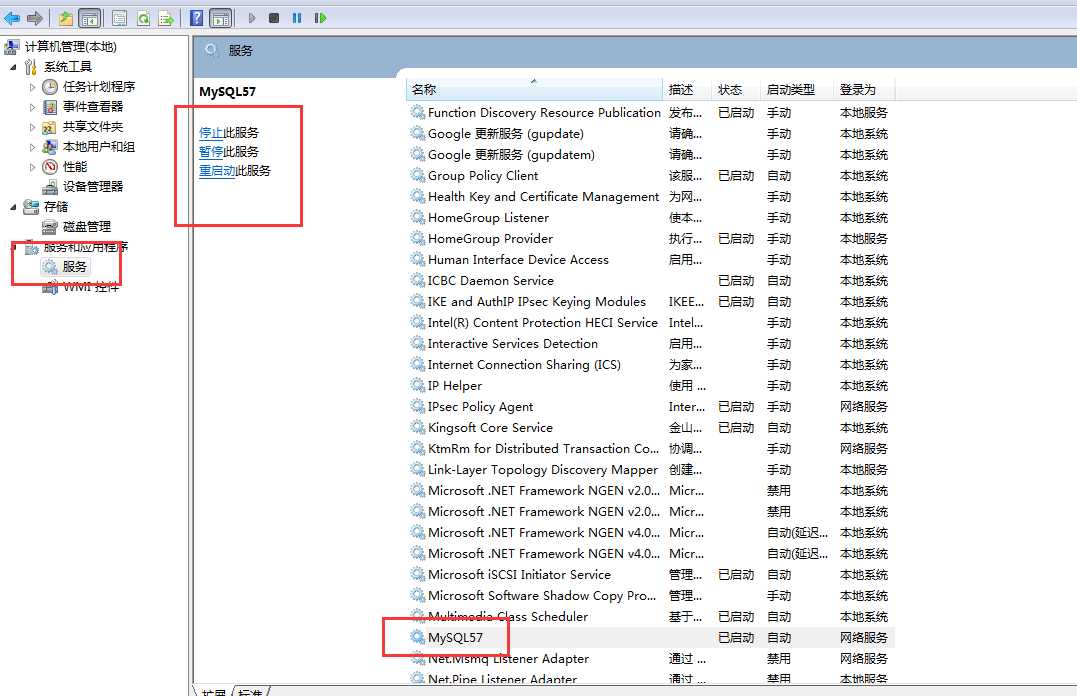This screenshot has height=696, width=1077.
Task: Select the IPsec Policy Agent service
Action: (481, 407)
